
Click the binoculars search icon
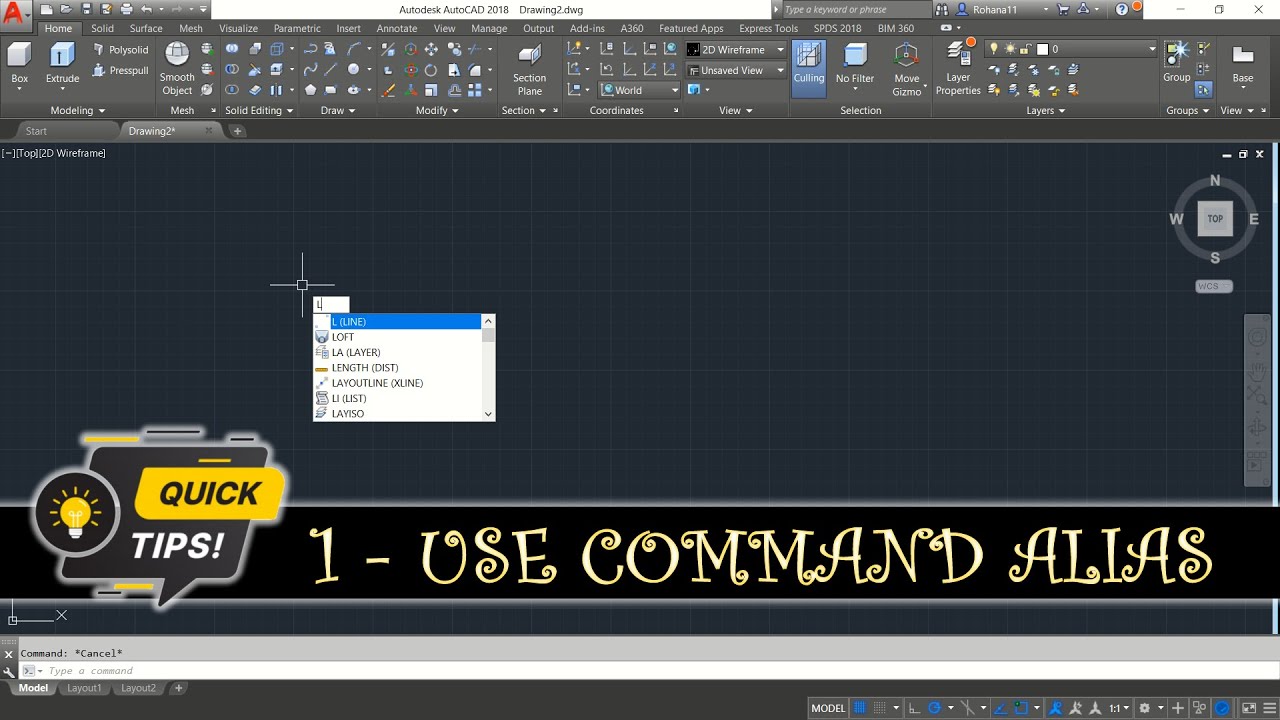tap(942, 9)
